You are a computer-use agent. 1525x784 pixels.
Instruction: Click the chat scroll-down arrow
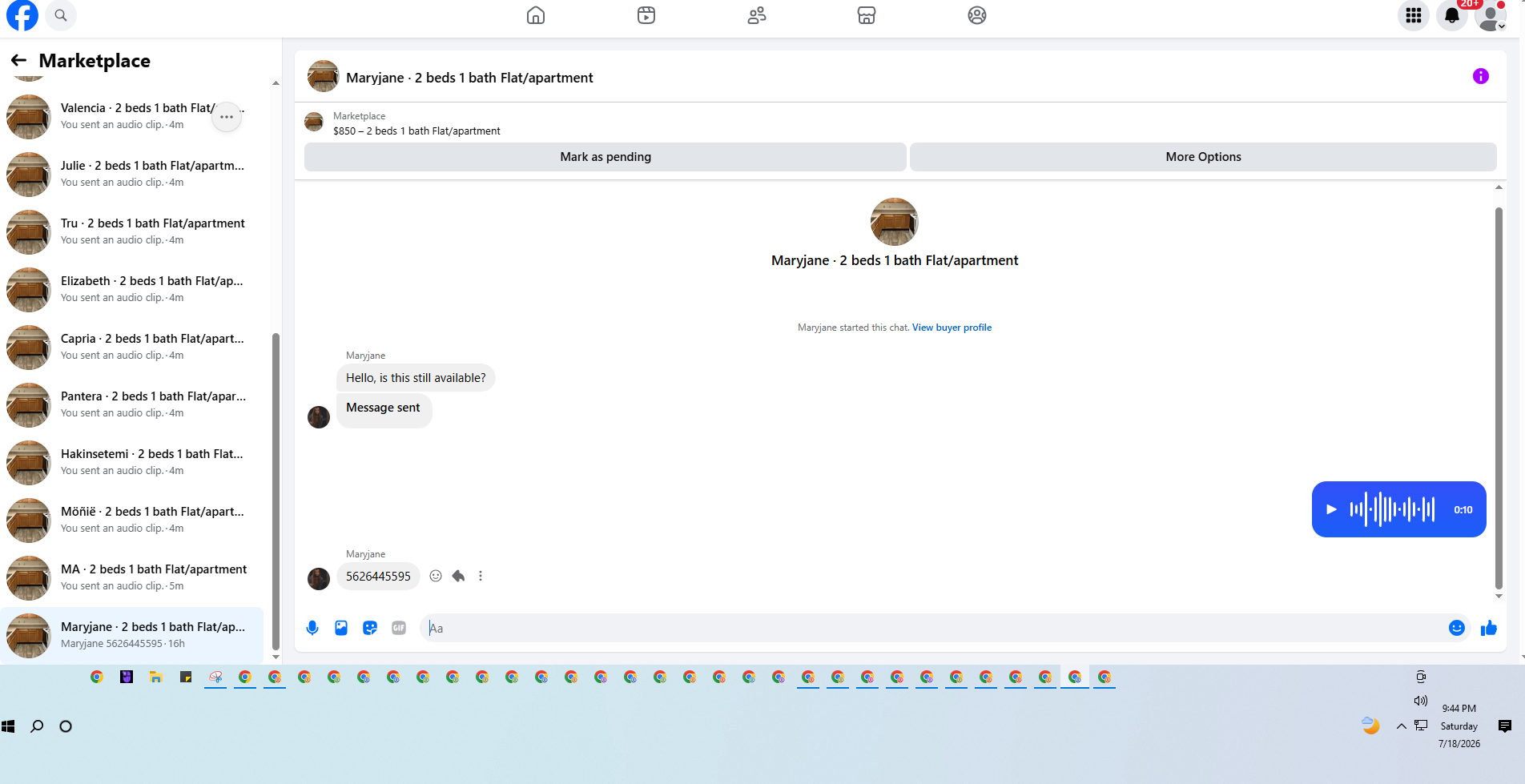1499,596
